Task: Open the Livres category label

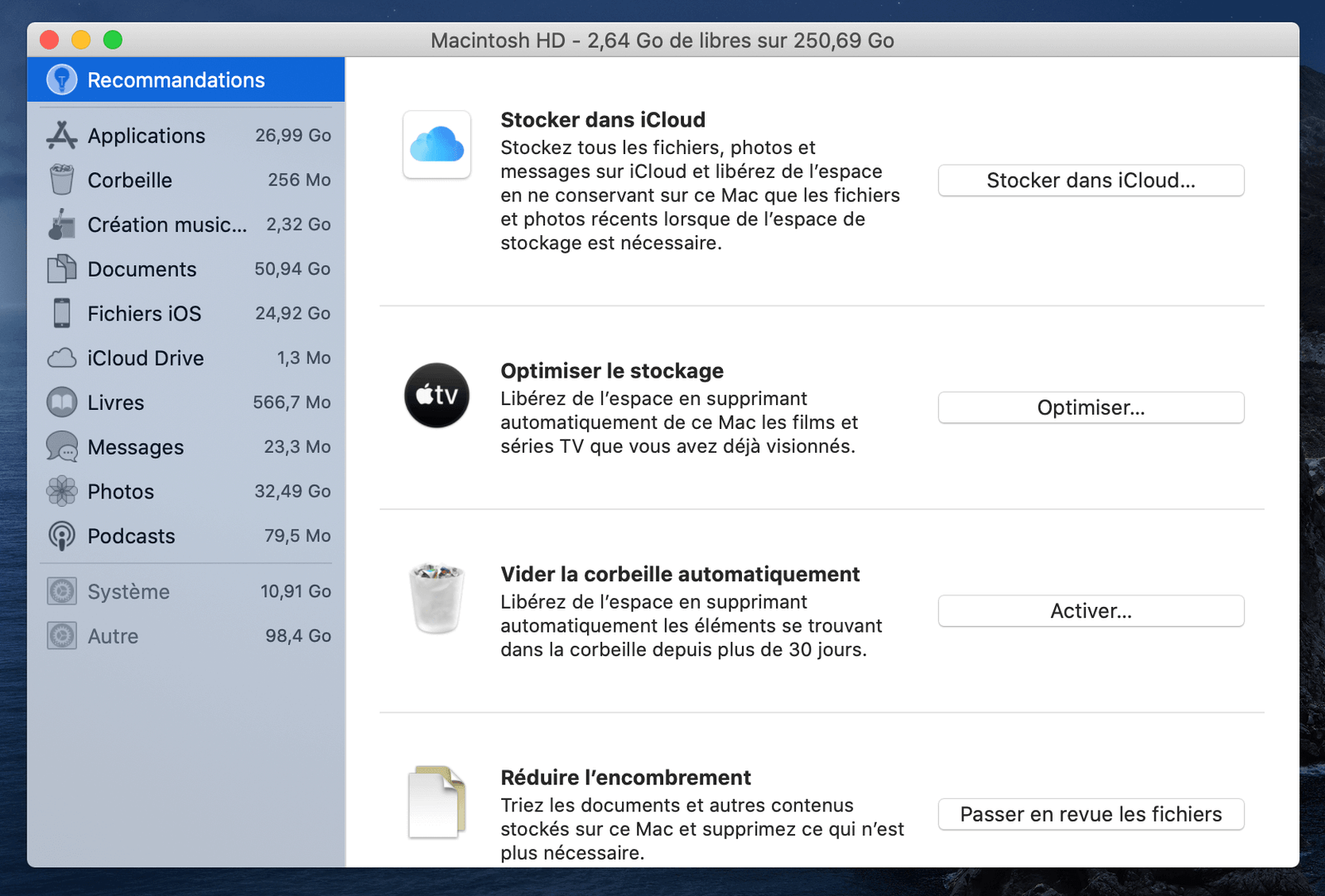Action: tap(115, 402)
